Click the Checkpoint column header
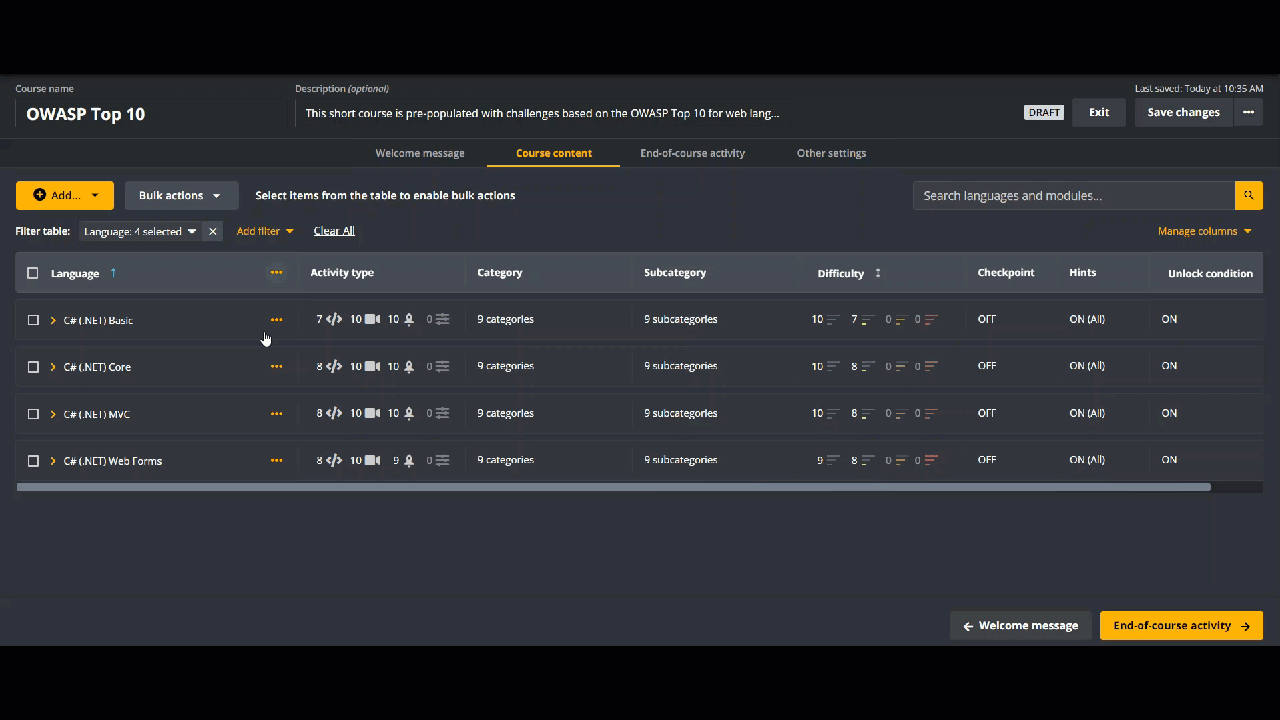The image size is (1280, 720). coord(1006,272)
